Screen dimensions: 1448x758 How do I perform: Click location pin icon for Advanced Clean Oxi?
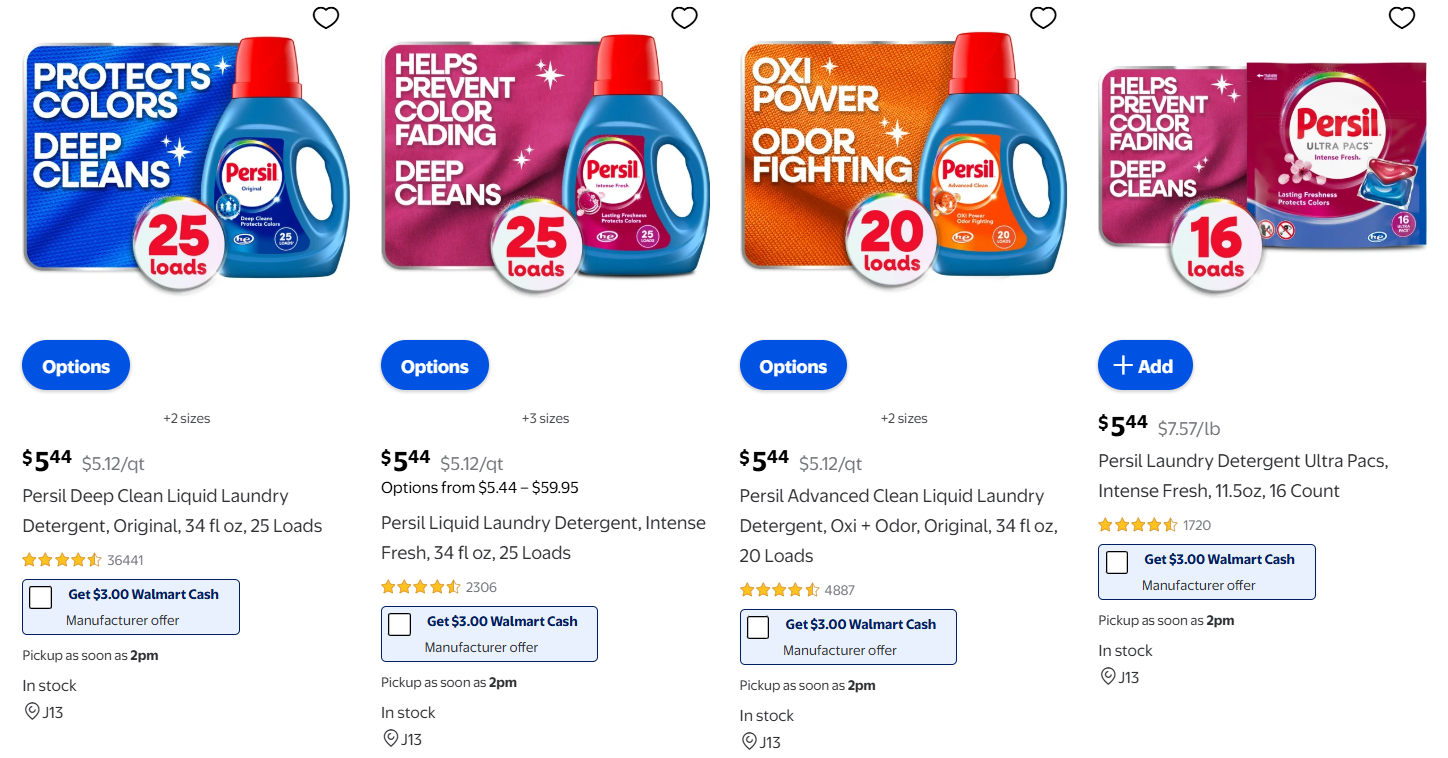(749, 742)
